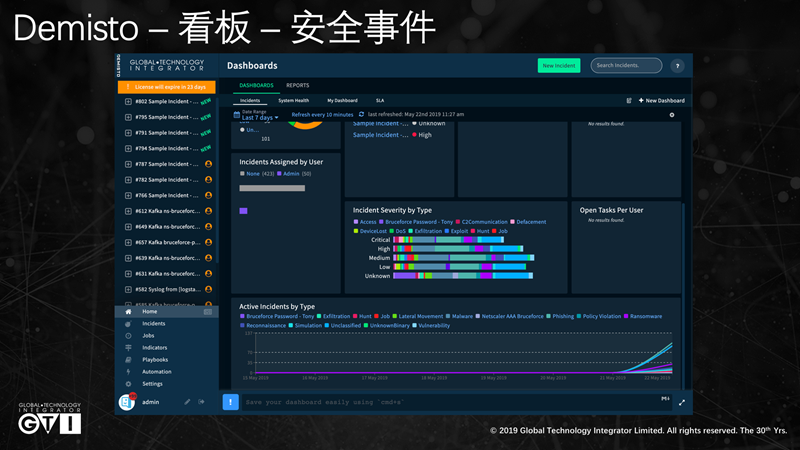Click the New Incident button

pyautogui.click(x=559, y=65)
